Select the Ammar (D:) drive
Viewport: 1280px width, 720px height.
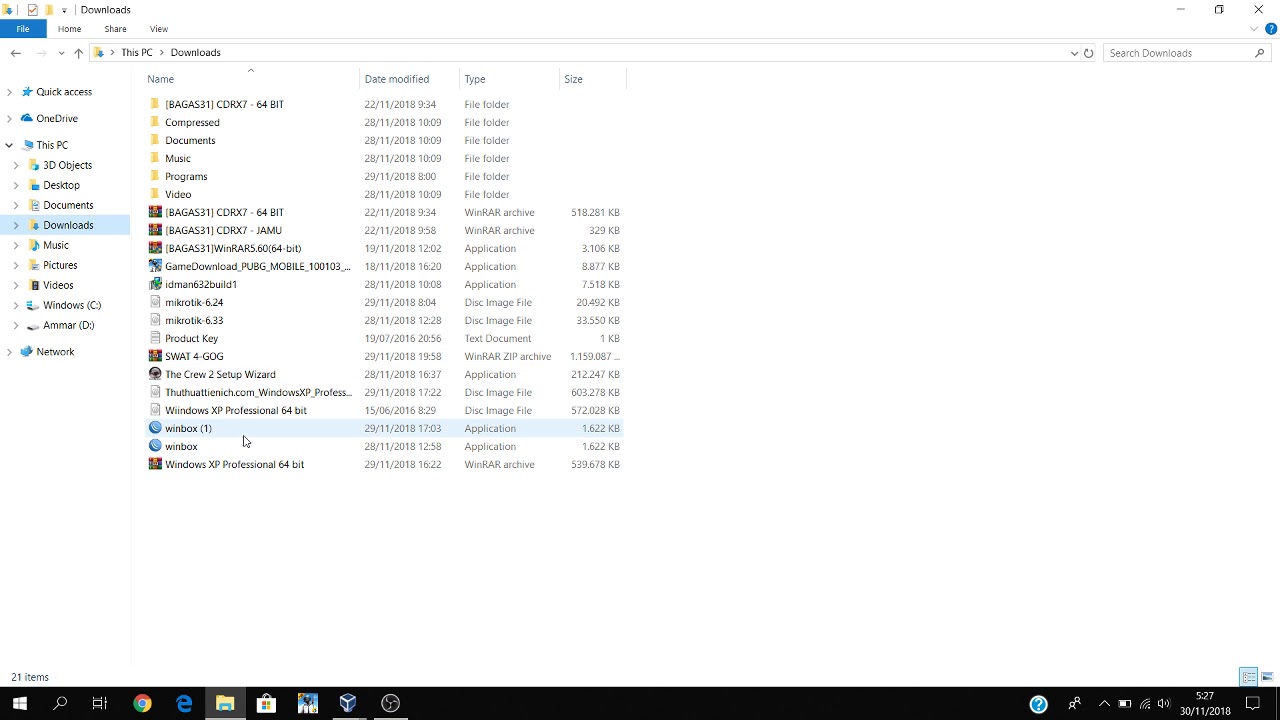(x=69, y=325)
